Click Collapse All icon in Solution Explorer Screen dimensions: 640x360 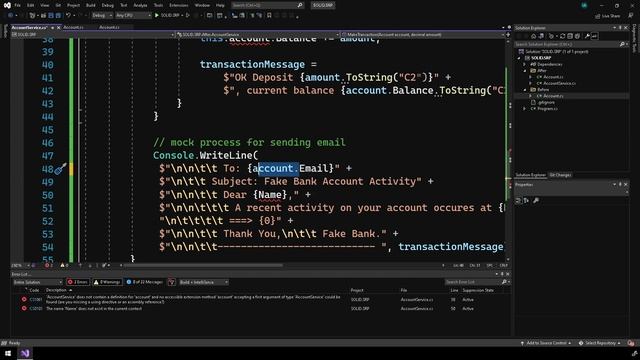coord(570,36)
